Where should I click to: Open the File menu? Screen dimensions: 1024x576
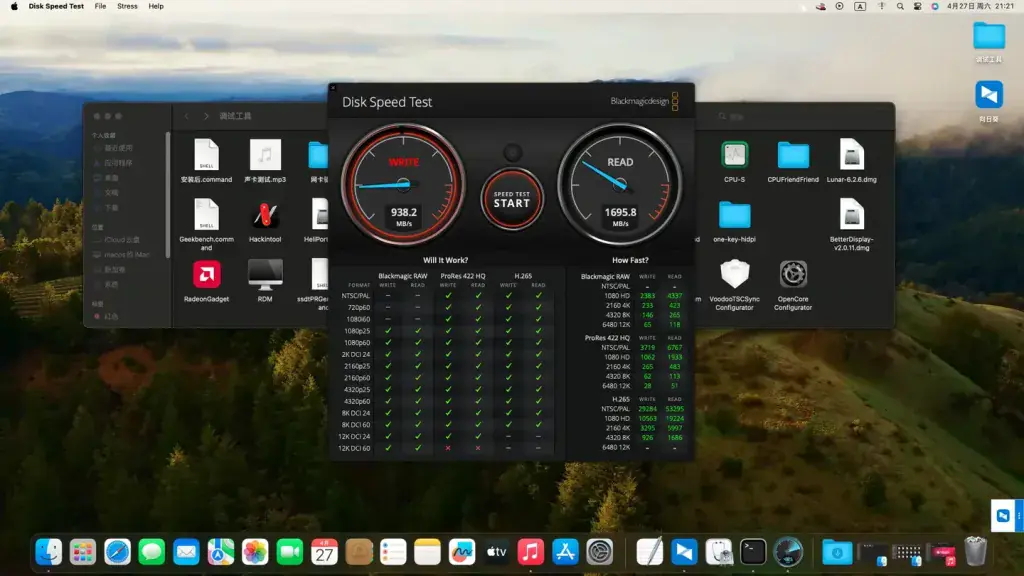(100, 6)
